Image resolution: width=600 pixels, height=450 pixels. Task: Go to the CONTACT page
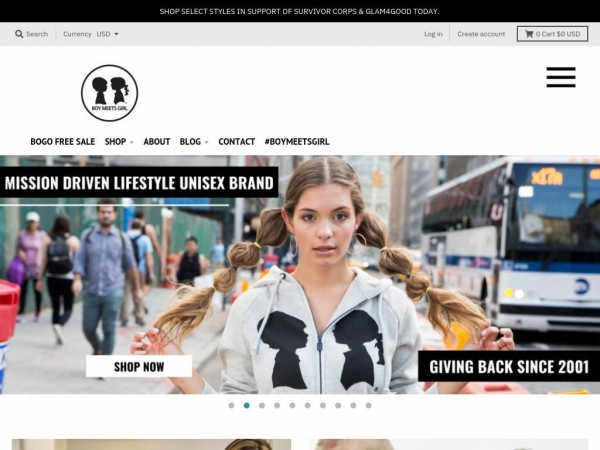(x=236, y=142)
